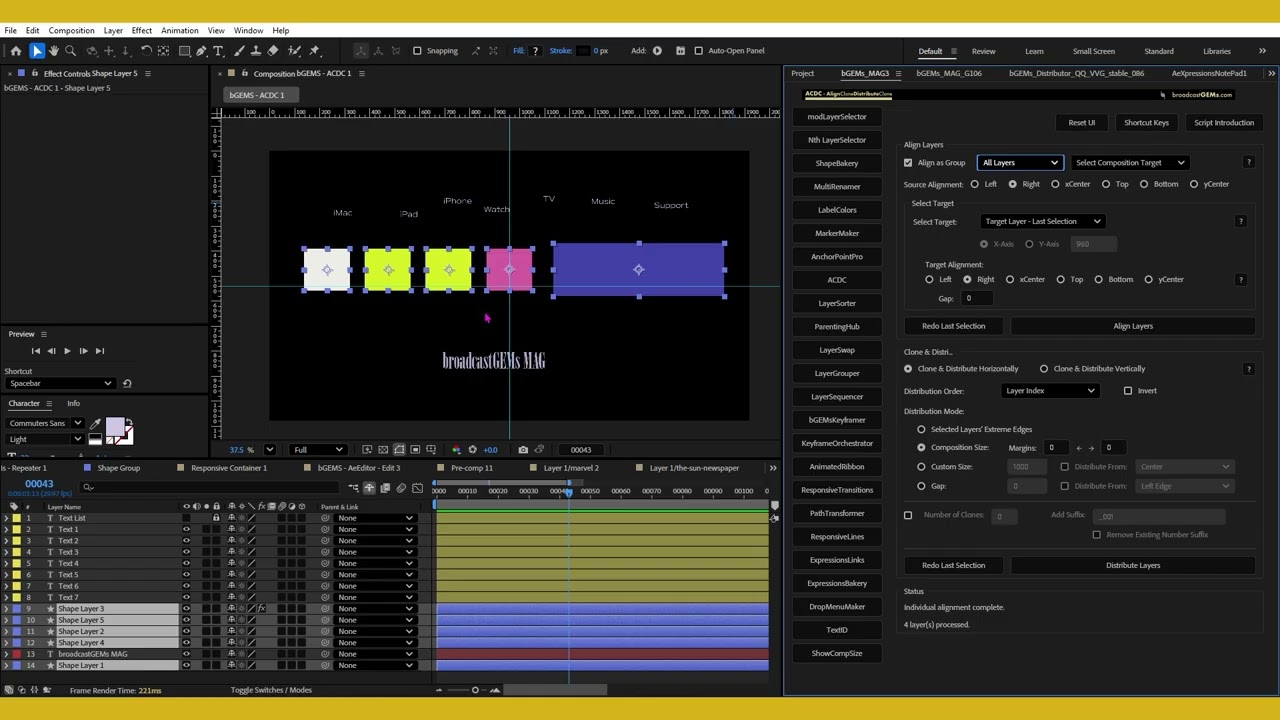Switch to Project panel tab

802,73
